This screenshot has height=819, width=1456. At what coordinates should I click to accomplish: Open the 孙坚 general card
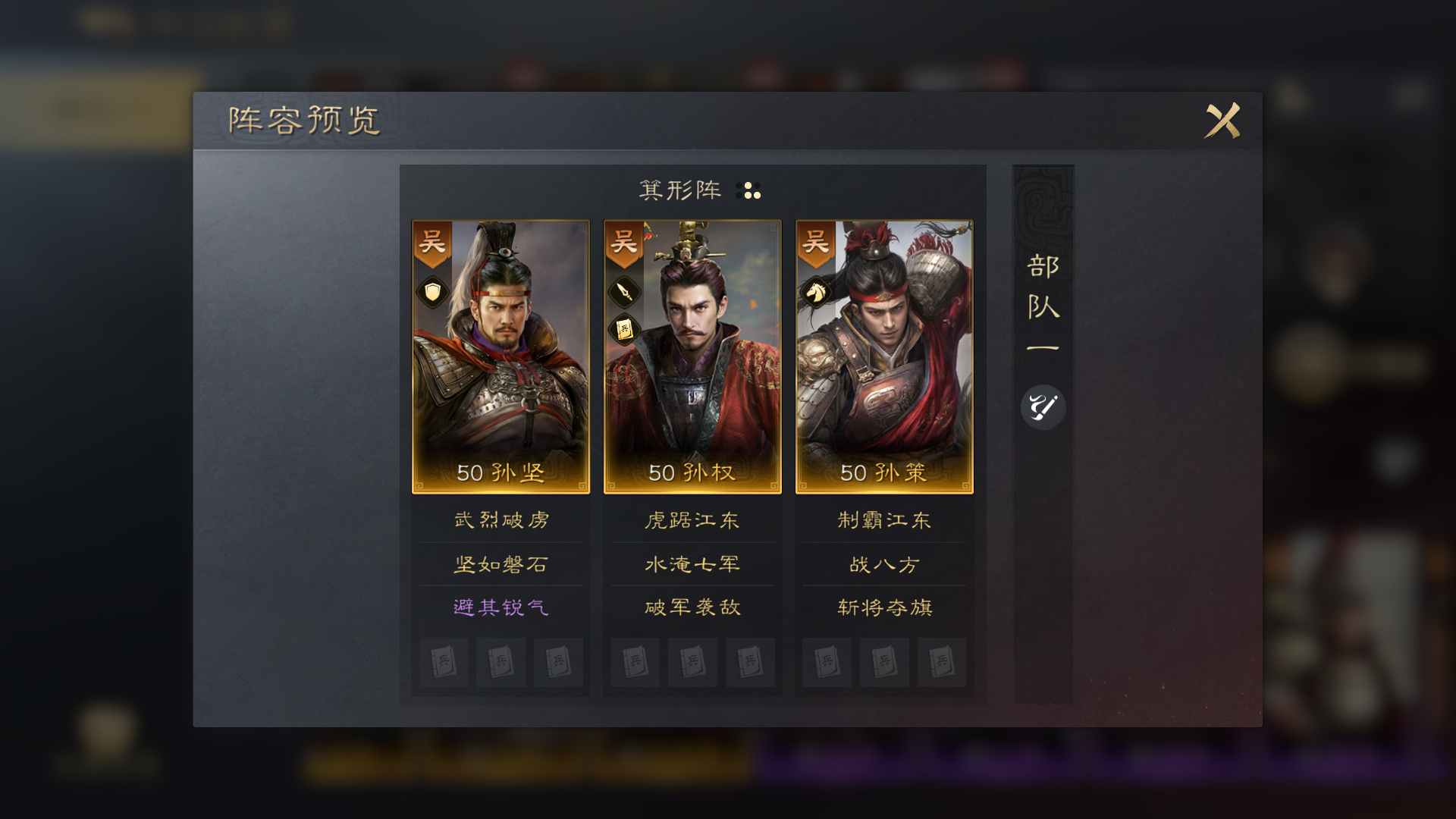click(x=500, y=356)
